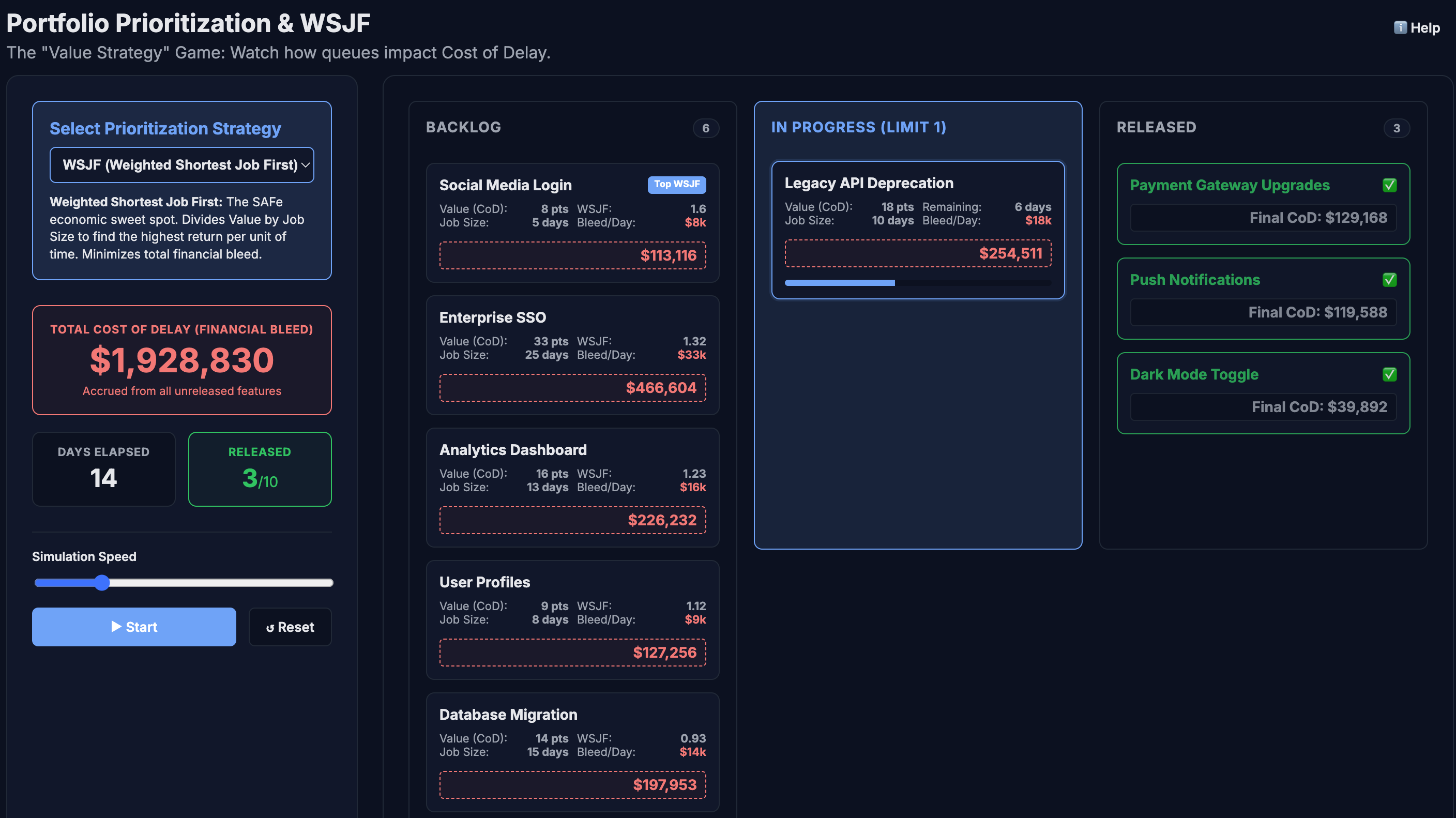Click the $18k Bleed/Day on Legacy API Deprecation

click(x=1038, y=220)
